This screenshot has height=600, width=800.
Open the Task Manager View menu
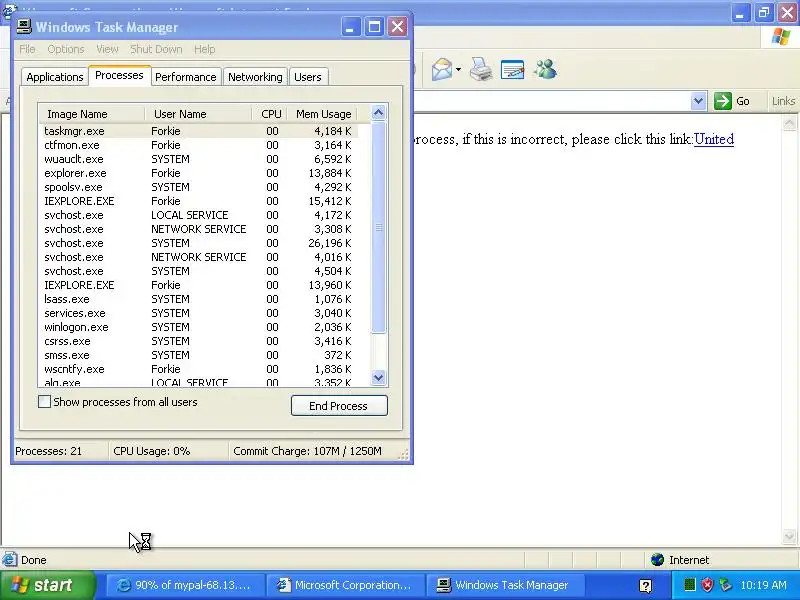pyautogui.click(x=107, y=49)
